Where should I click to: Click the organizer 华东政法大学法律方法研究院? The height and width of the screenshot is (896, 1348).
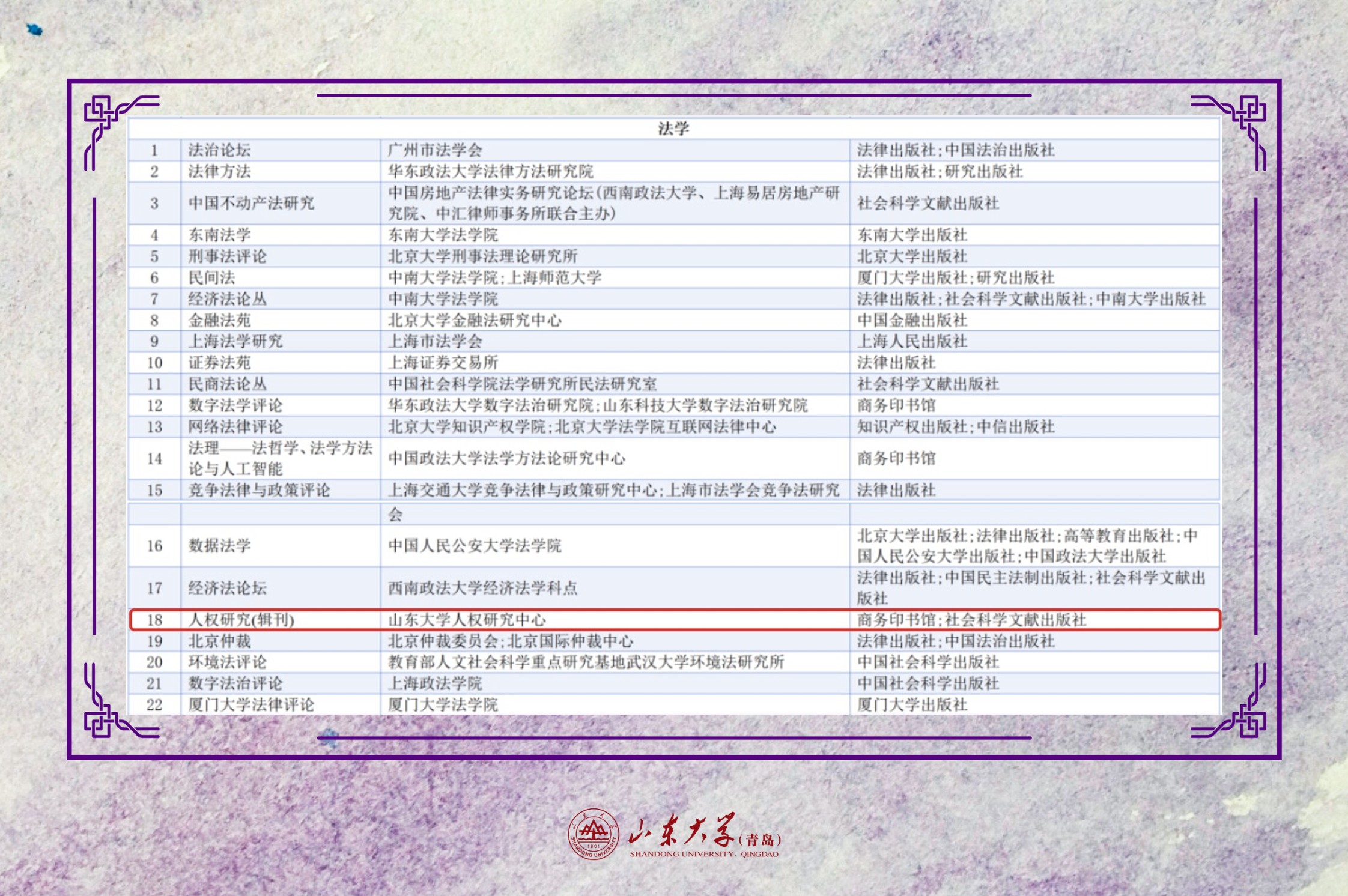[x=490, y=172]
